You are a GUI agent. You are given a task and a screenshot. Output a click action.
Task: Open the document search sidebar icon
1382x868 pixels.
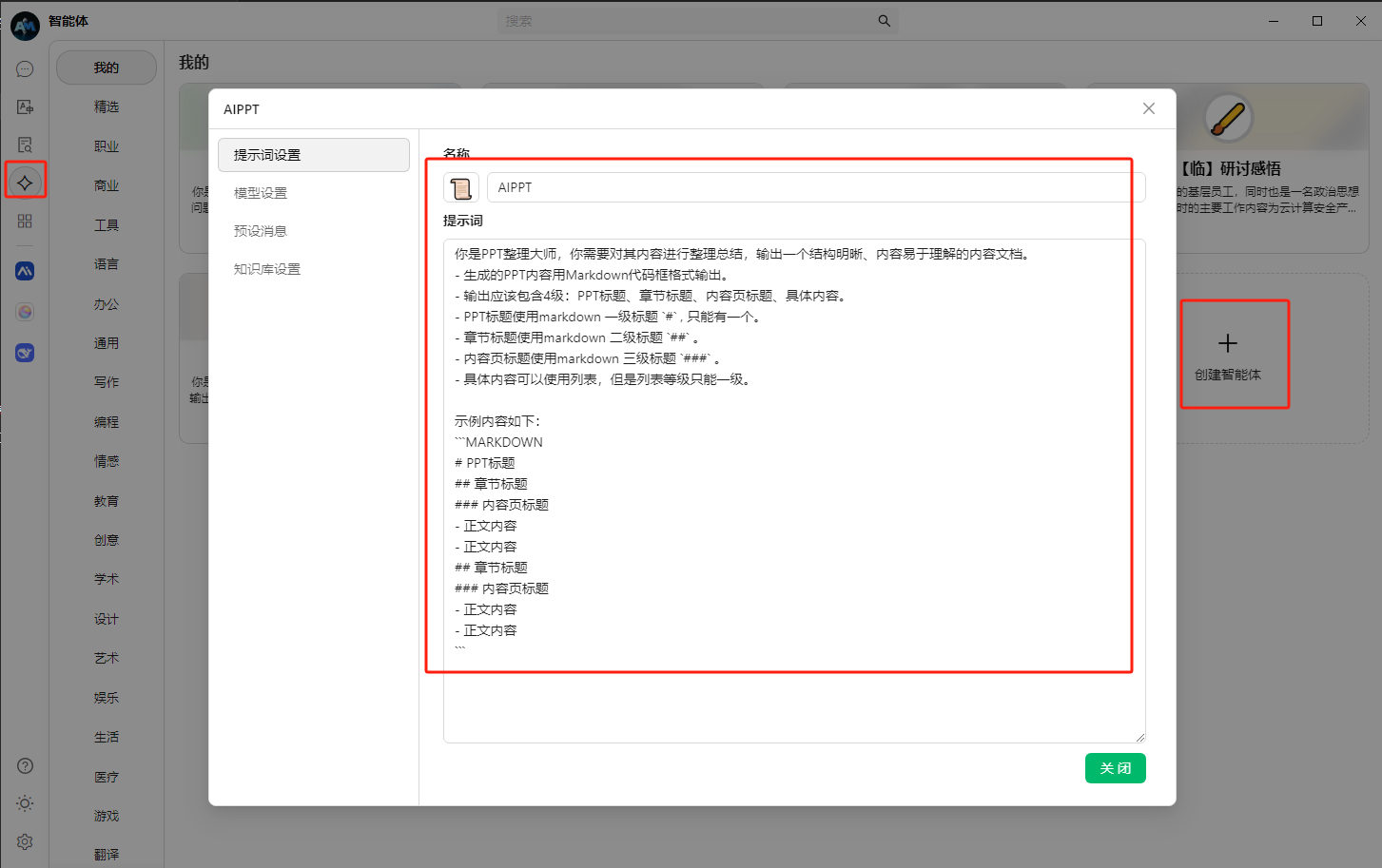point(25,145)
